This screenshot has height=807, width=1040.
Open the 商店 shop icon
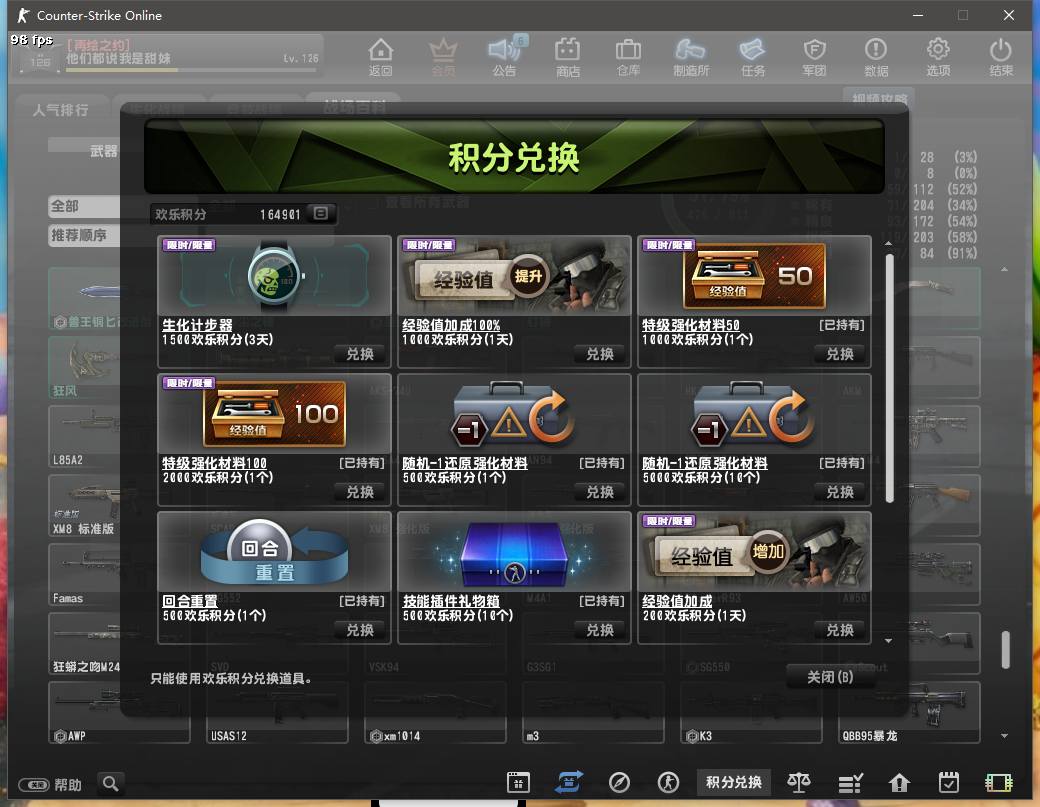(x=567, y=57)
